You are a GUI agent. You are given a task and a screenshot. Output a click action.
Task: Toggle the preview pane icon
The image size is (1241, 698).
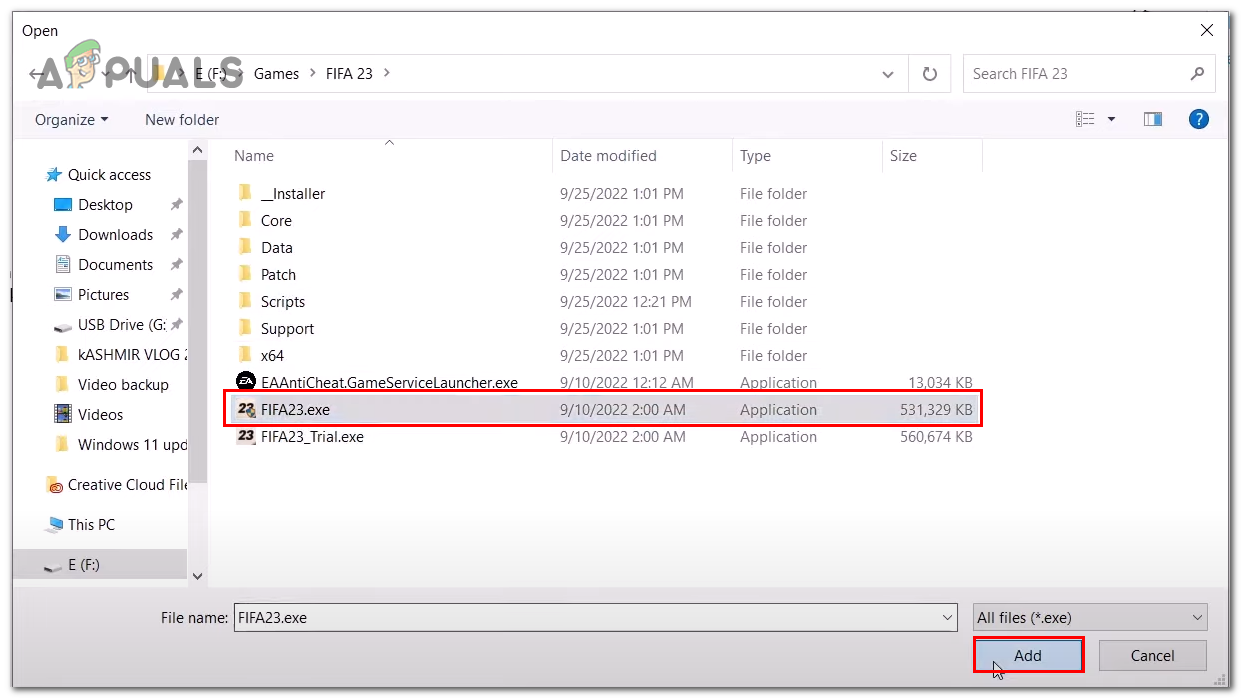[1153, 119]
